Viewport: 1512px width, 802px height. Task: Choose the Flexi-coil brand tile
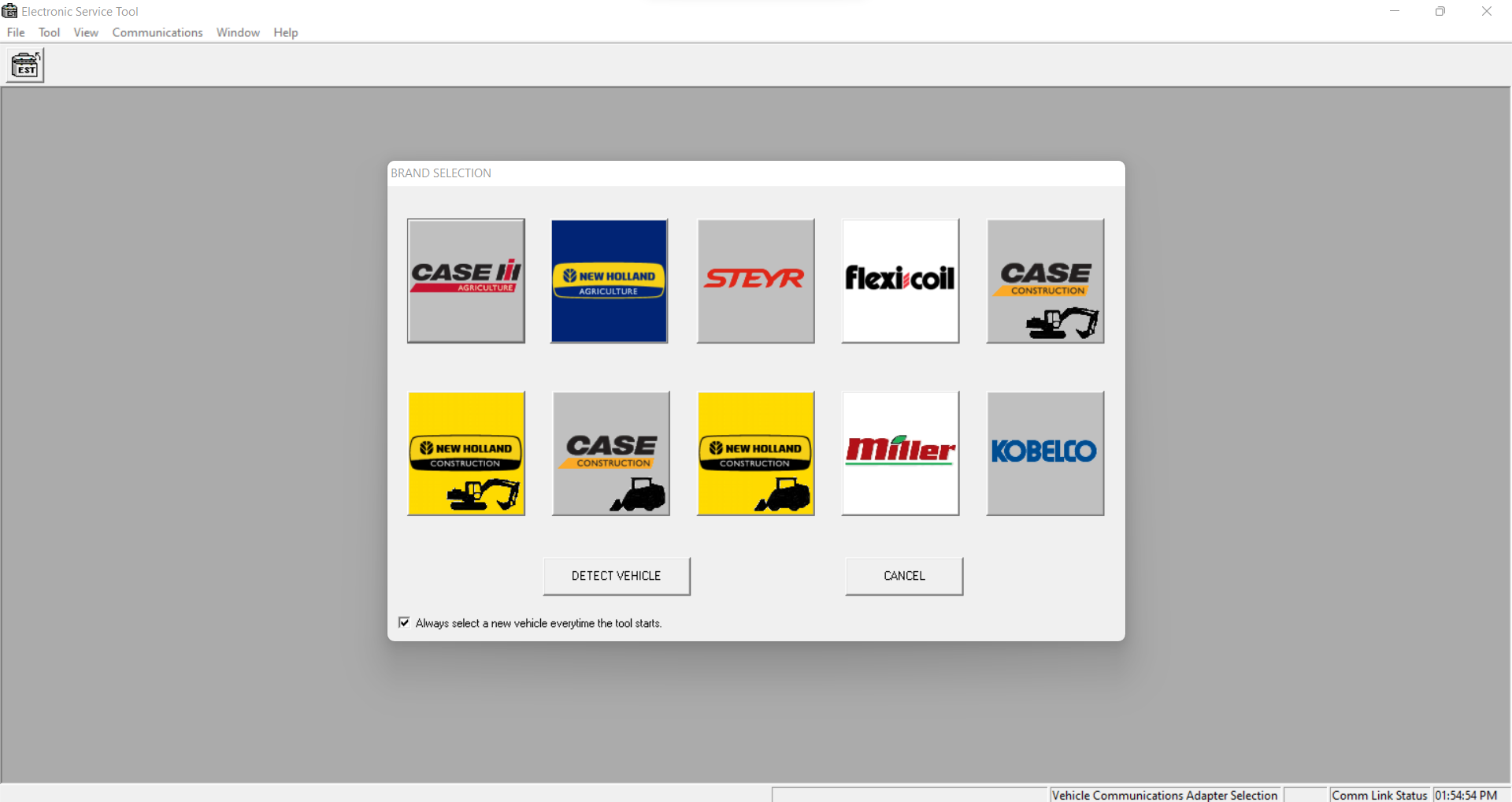pyautogui.click(x=901, y=280)
